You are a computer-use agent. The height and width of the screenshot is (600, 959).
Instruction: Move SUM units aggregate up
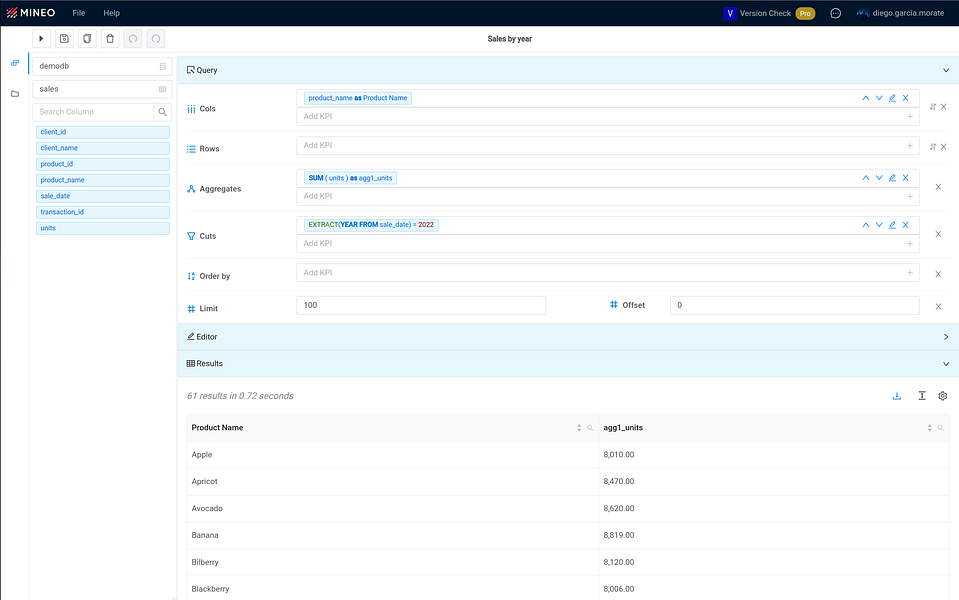point(865,178)
